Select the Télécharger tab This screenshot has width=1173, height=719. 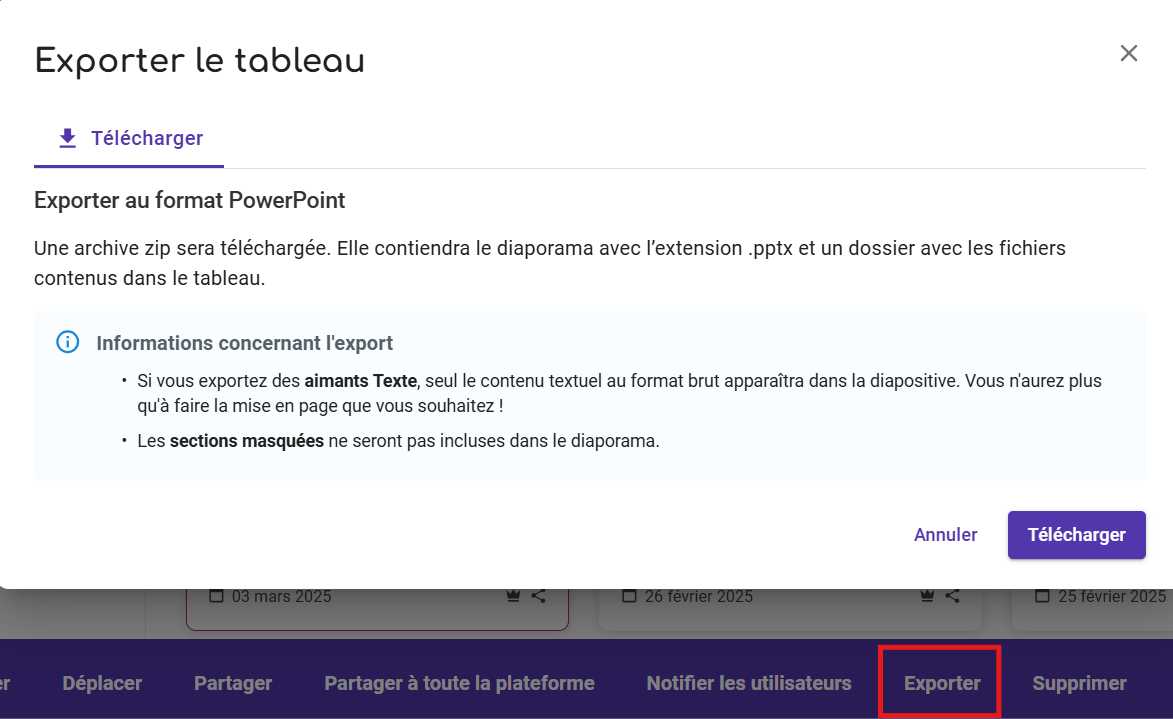pyautogui.click(x=129, y=139)
